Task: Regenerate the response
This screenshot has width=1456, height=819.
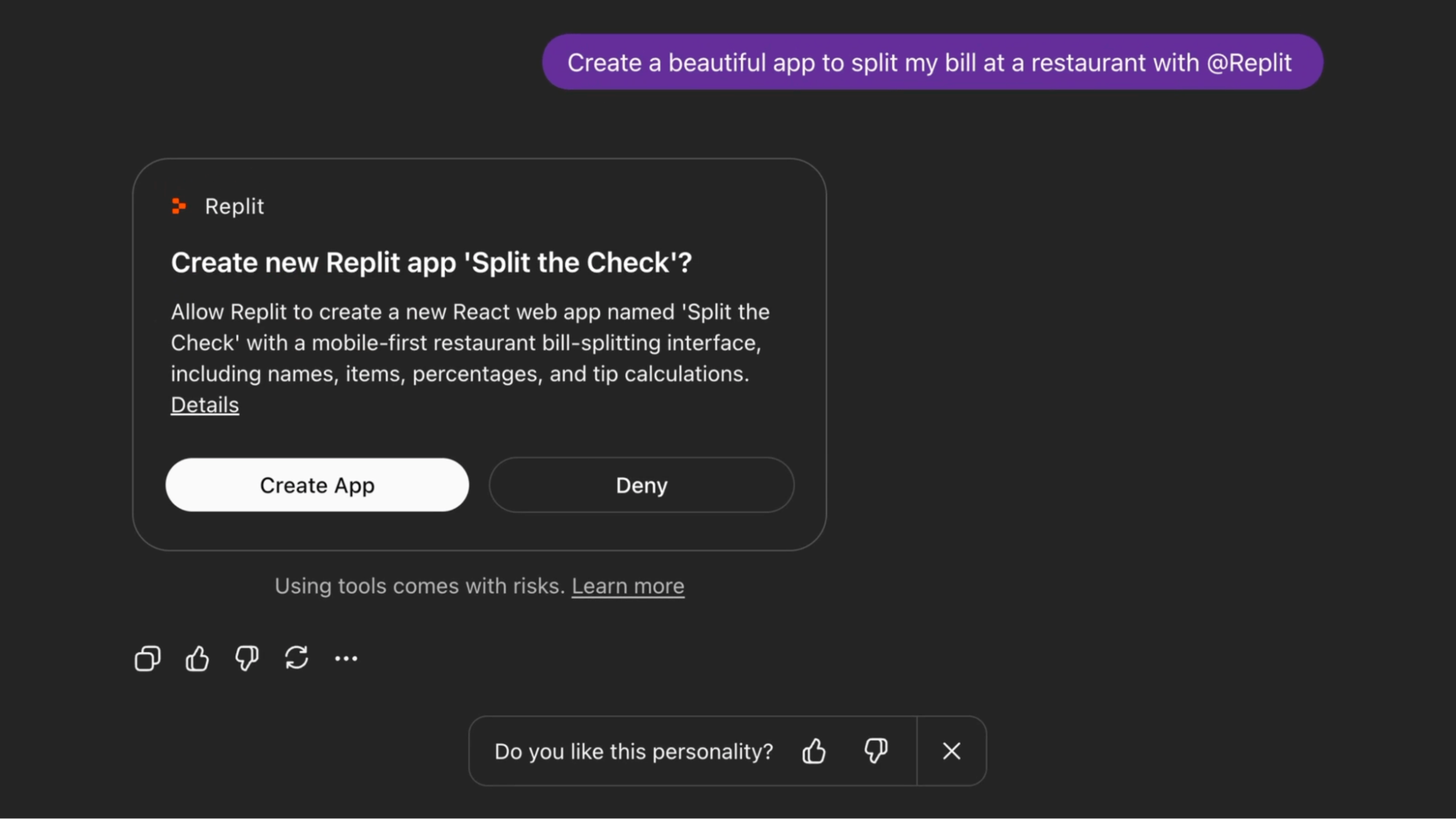Action: point(296,658)
